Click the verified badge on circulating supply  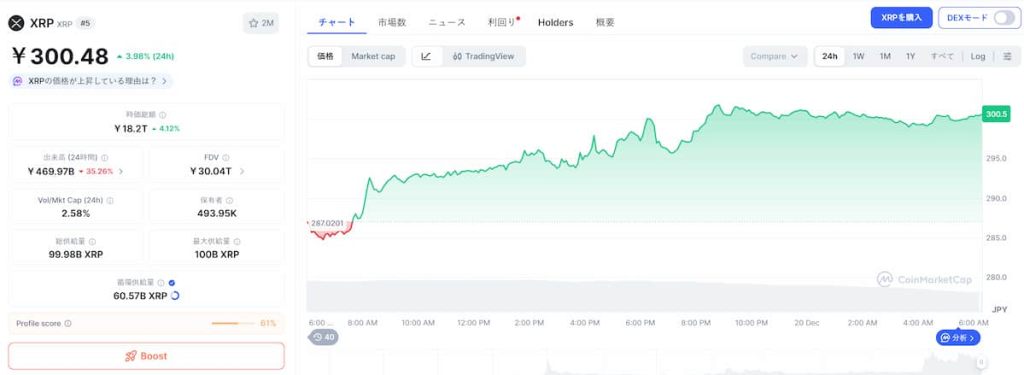(172, 283)
